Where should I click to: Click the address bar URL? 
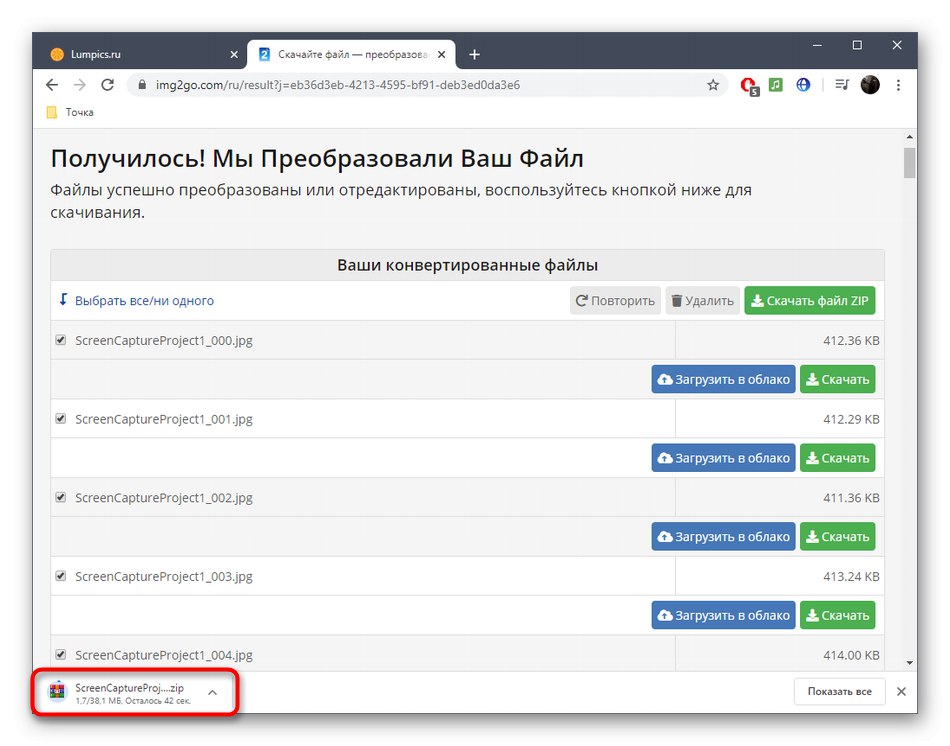click(x=337, y=85)
